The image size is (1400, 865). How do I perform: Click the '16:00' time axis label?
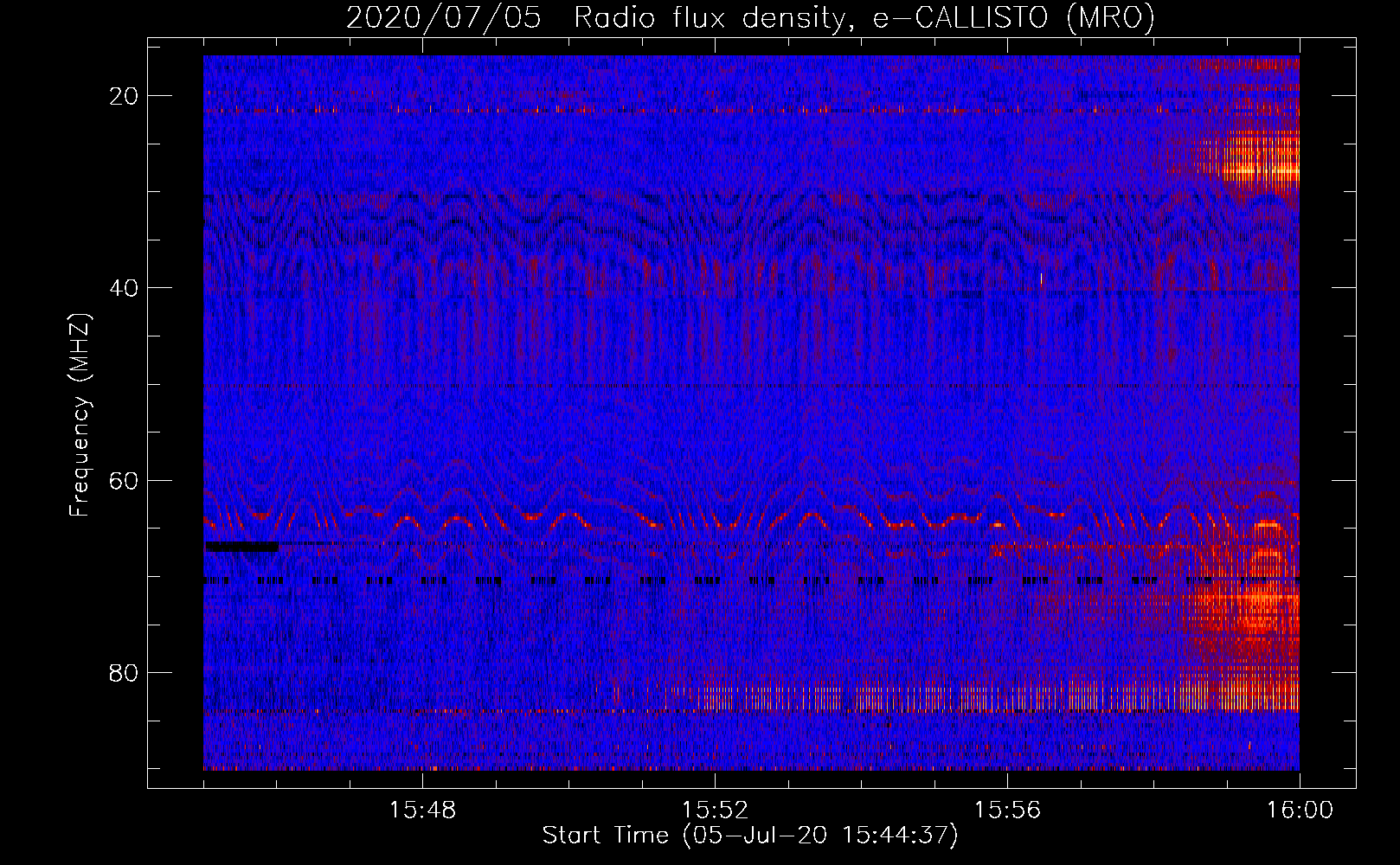point(1300,811)
